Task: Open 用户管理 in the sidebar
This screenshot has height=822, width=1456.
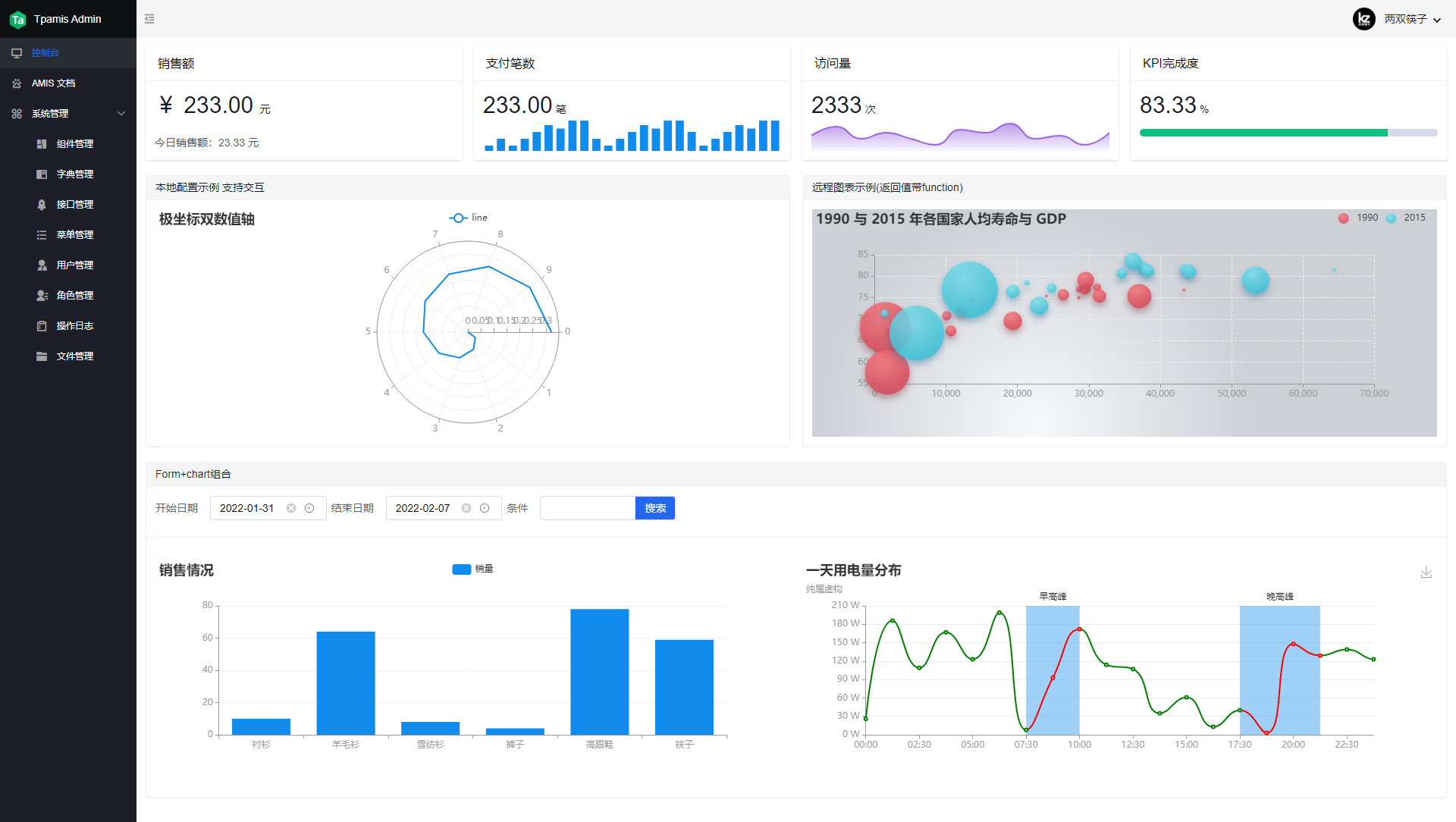Action: (74, 265)
